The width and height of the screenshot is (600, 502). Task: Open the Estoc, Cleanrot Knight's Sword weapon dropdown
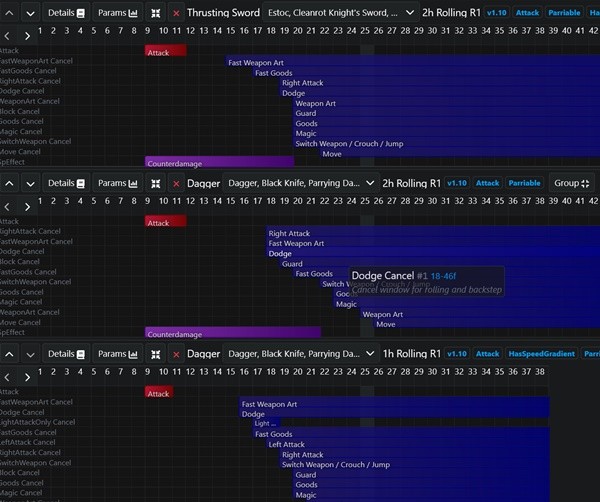pyautogui.click(x=339, y=13)
